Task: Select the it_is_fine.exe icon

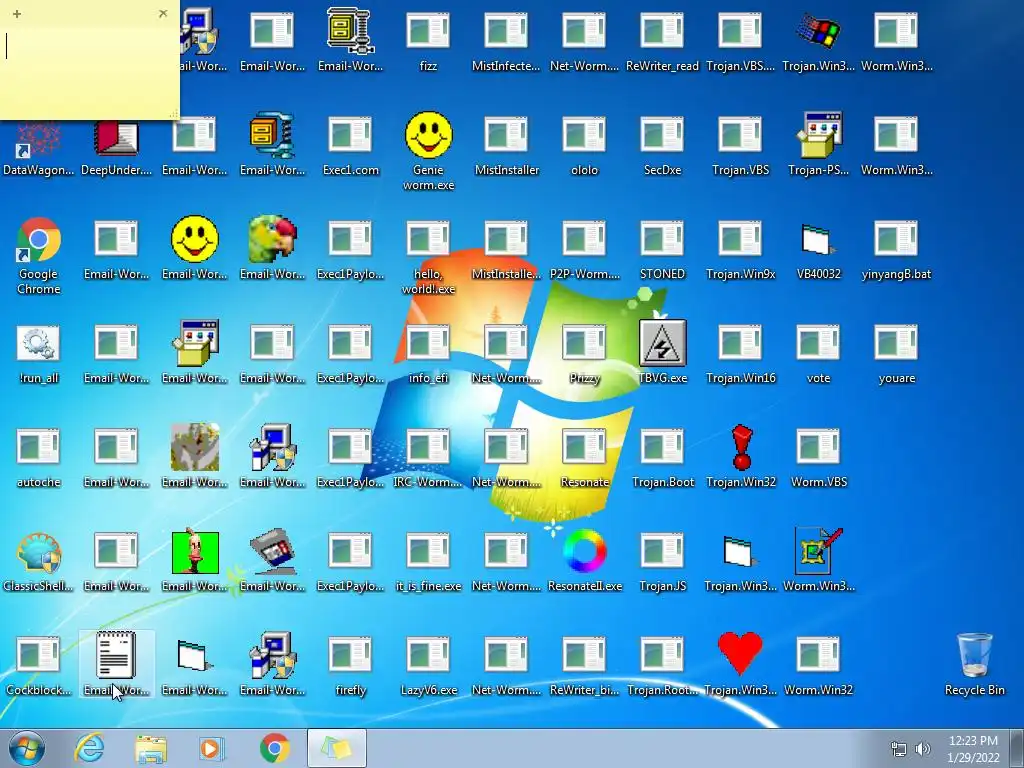Action: pos(428,551)
